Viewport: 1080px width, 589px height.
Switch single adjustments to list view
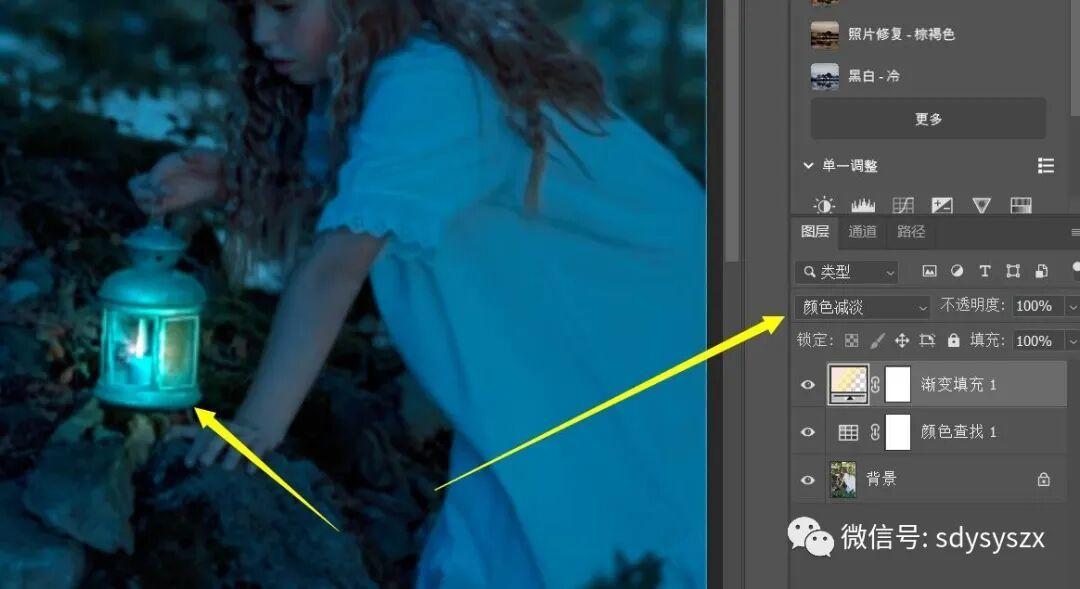coord(1046,165)
